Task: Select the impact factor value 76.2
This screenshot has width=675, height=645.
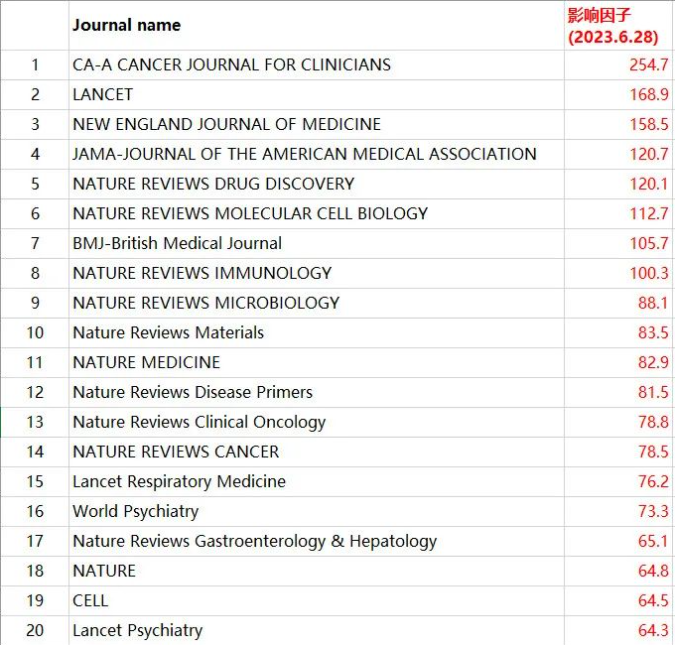Action: coord(653,482)
